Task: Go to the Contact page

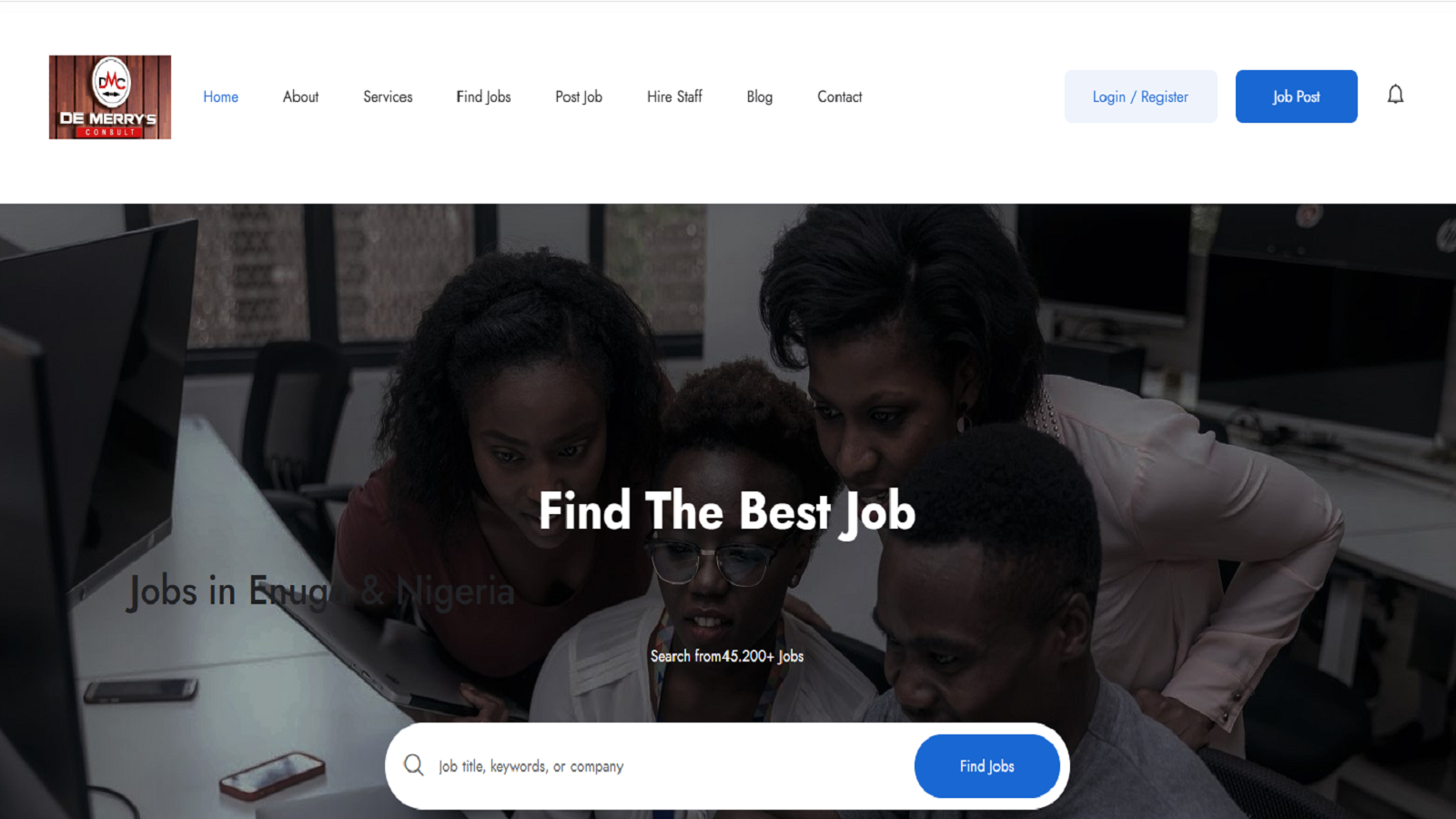Action: pyautogui.click(x=839, y=96)
